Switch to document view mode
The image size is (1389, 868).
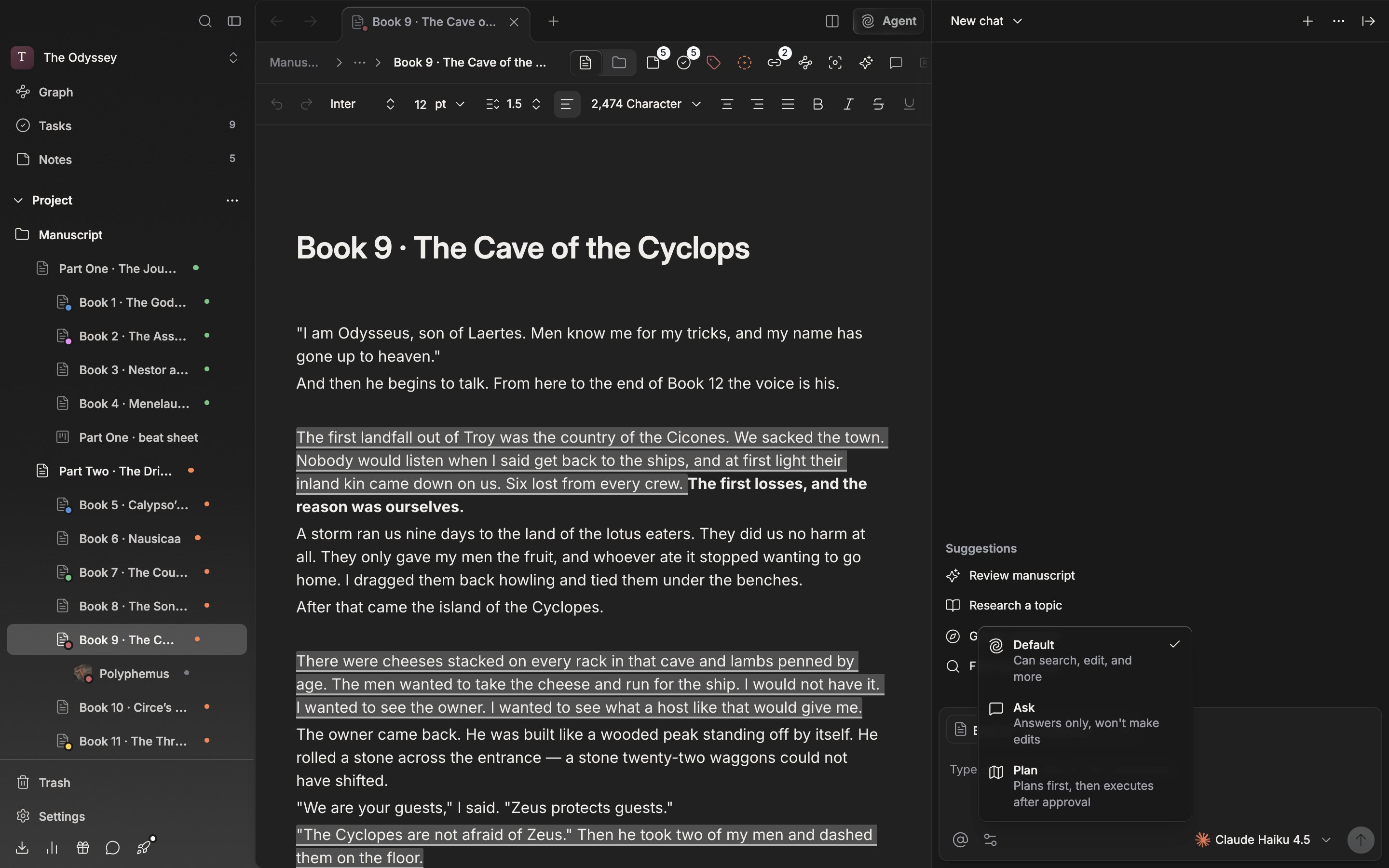[x=586, y=63]
